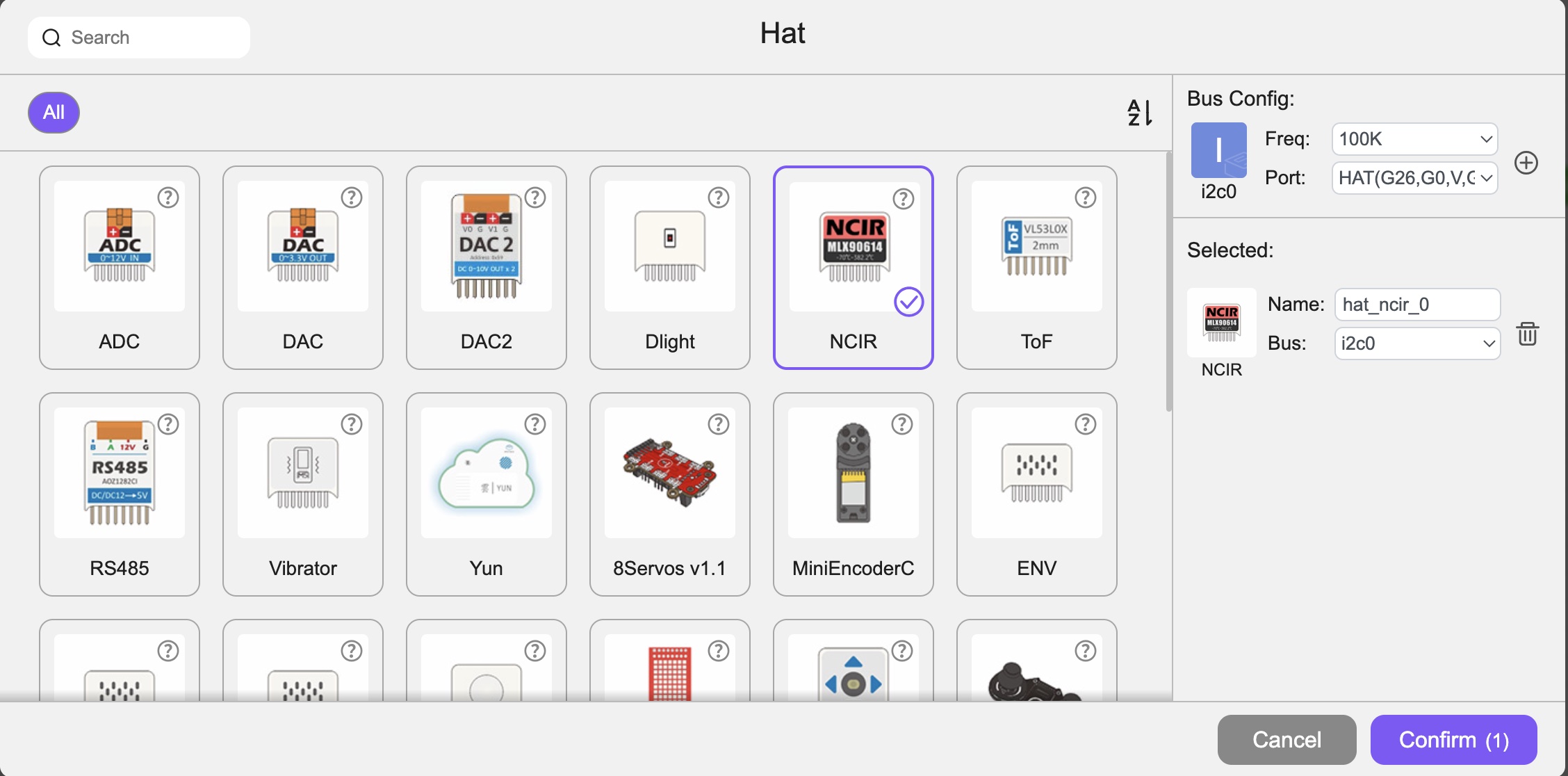This screenshot has width=1568, height=776.
Task: Open help for the ADC hat
Action: click(168, 198)
